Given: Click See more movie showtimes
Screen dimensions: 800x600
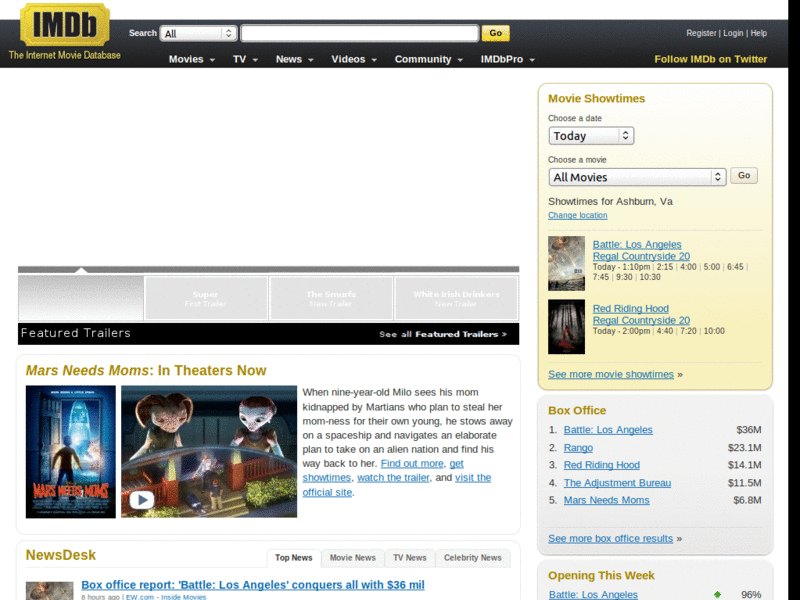Looking at the screenshot, I should point(611,374).
